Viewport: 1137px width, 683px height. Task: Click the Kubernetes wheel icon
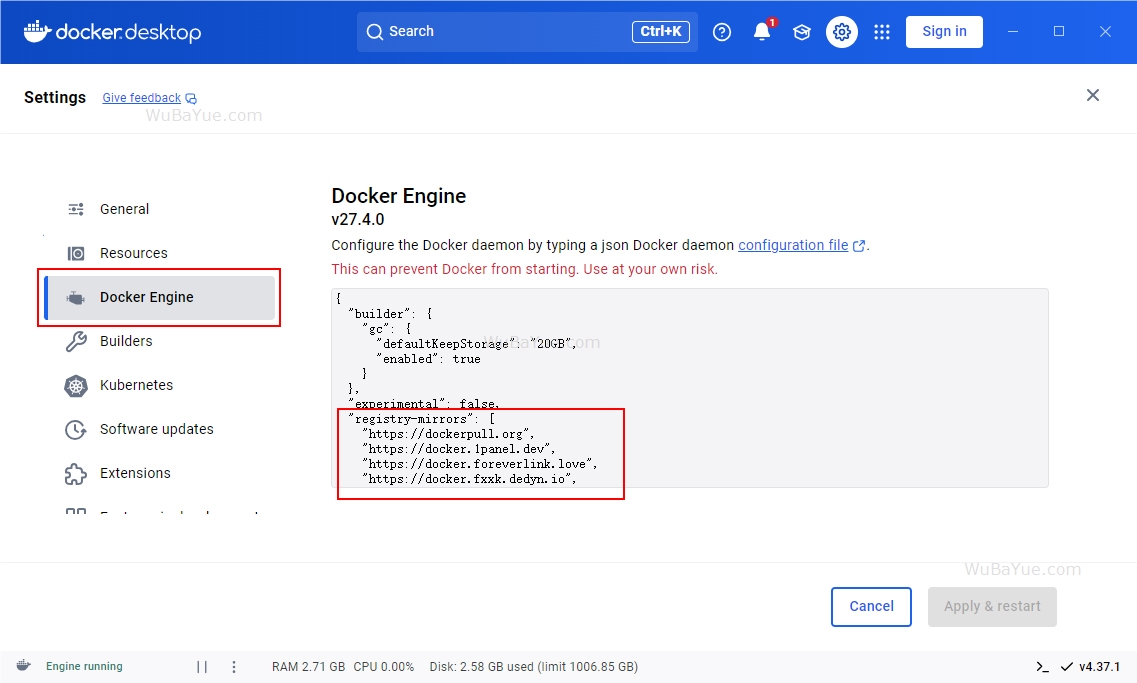coord(76,386)
